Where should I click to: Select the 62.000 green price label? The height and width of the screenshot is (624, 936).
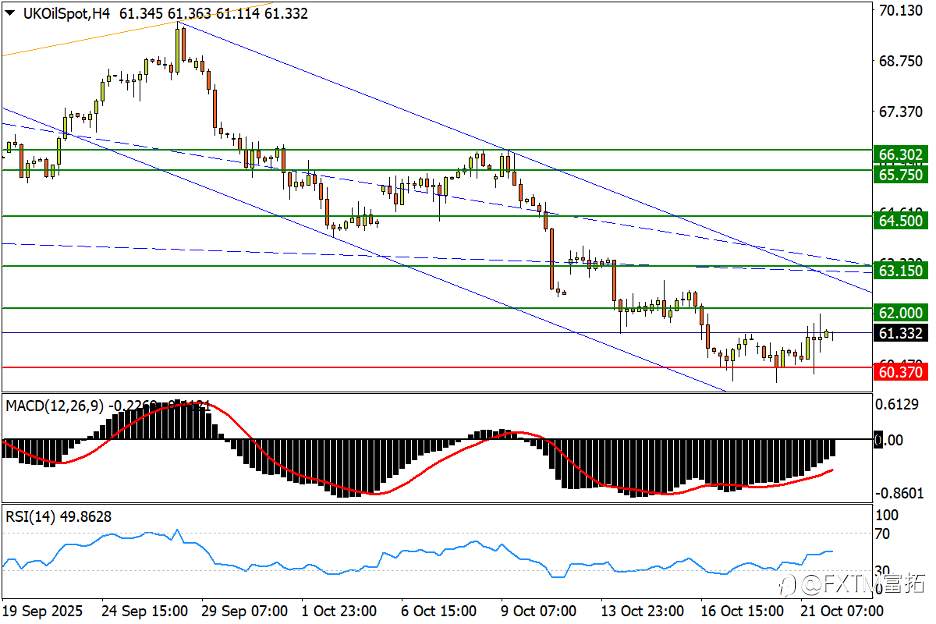[x=901, y=312]
